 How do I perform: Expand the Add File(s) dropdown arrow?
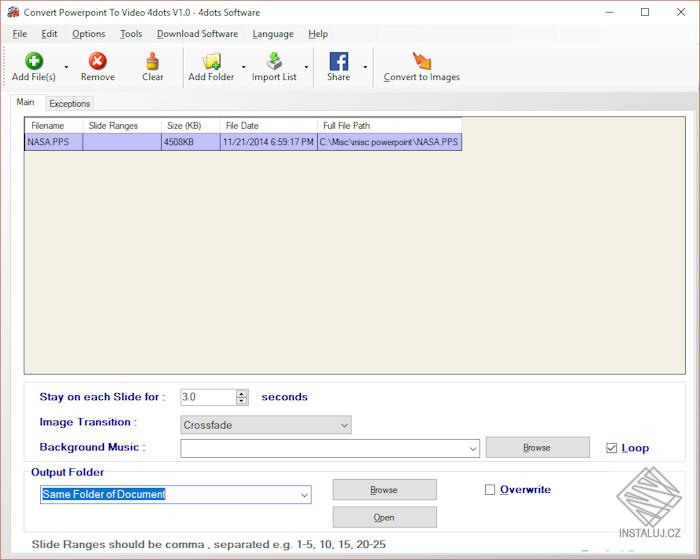pos(67,67)
